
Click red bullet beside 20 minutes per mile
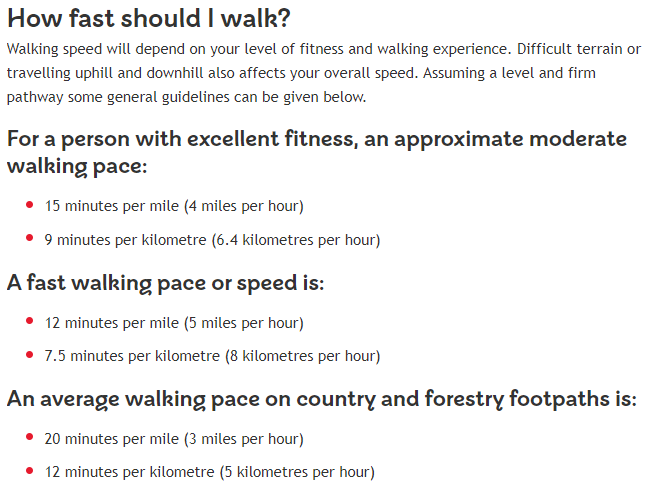pyautogui.click(x=29, y=437)
